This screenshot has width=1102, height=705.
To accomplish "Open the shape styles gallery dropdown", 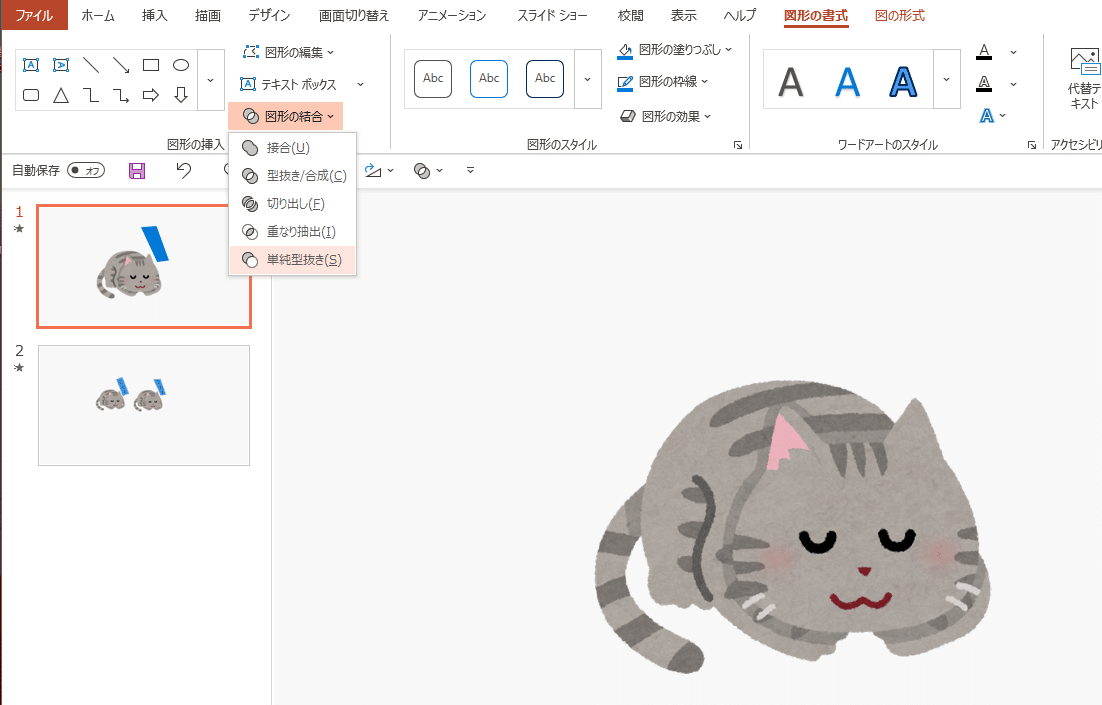I will [x=587, y=79].
